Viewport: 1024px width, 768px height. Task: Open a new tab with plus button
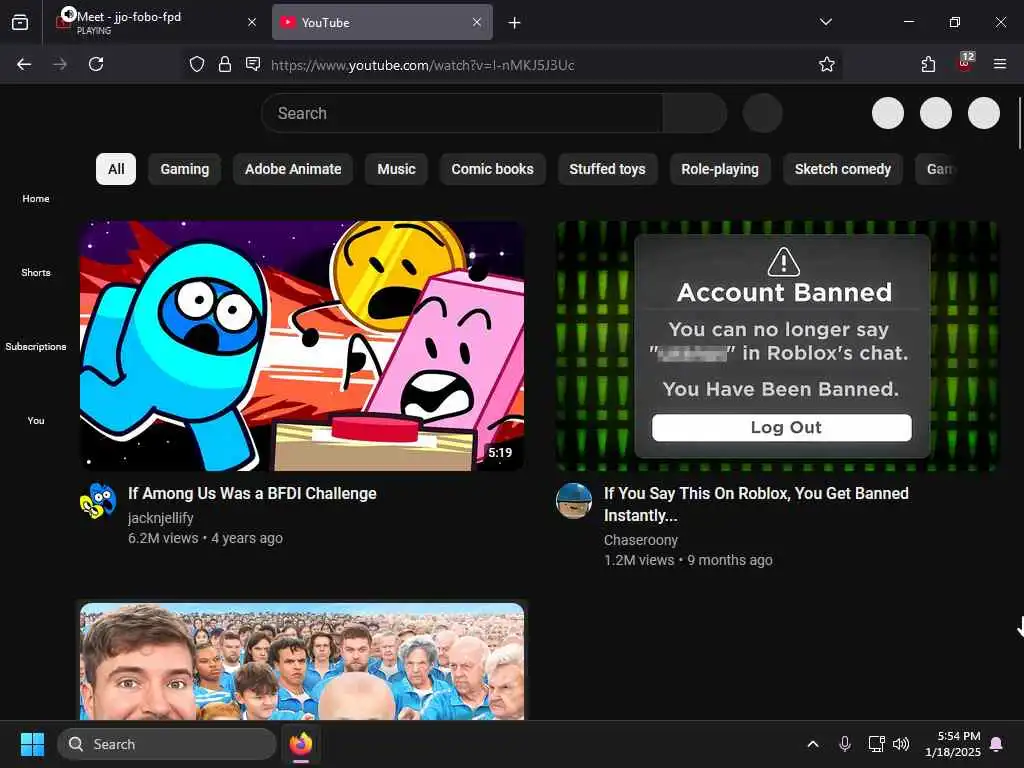515,23
